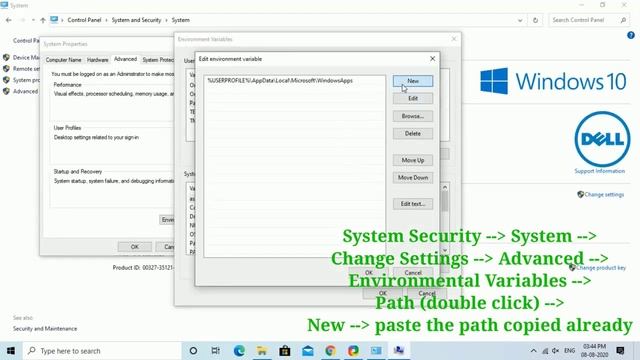Go up one level in Control Panel
Image resolution: width=640 pixels, height=360 pixels.
click(x=43, y=20)
